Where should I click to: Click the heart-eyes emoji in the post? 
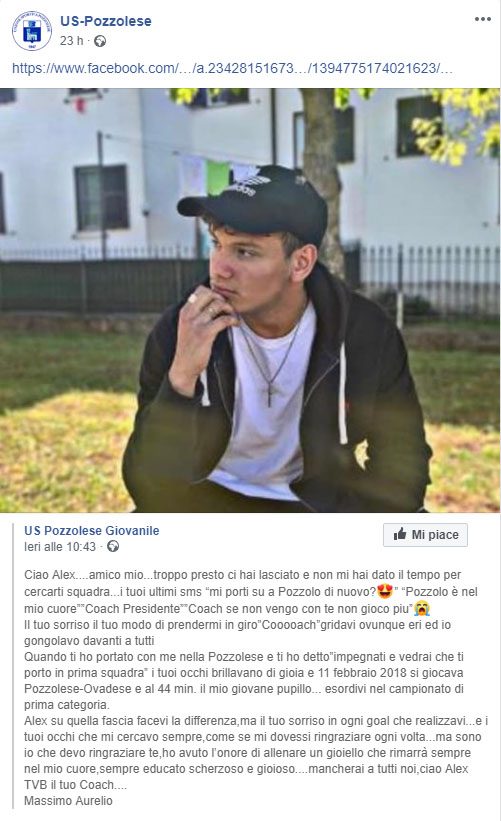pos(385,592)
